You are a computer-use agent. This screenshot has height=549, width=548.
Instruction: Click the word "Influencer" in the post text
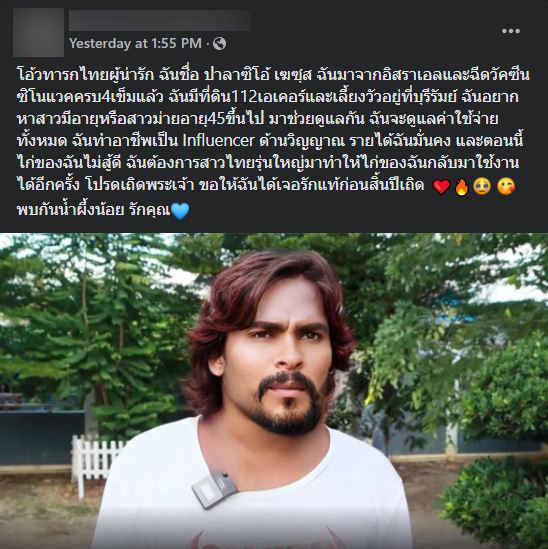(218, 140)
